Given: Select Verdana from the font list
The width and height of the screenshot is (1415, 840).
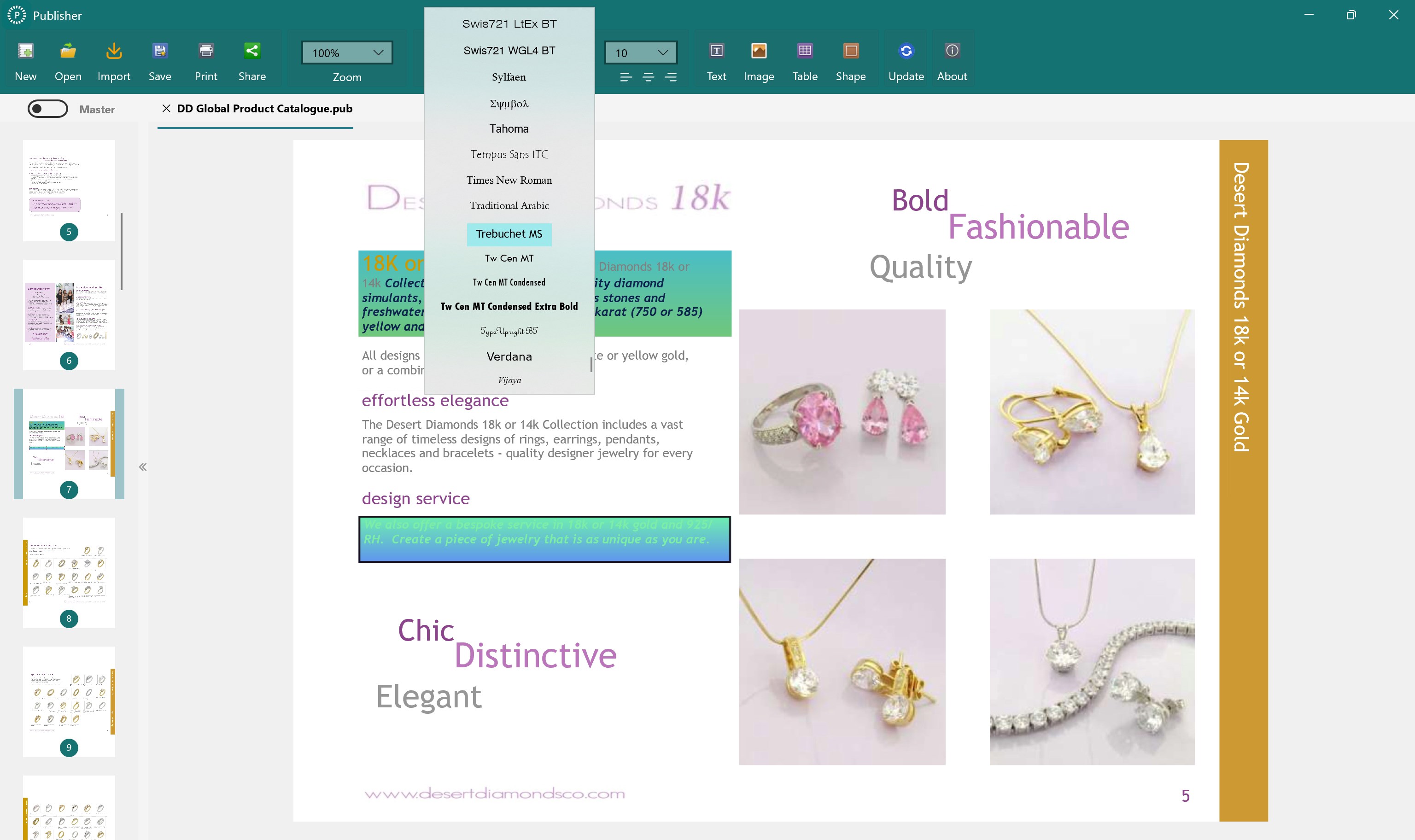Looking at the screenshot, I should pos(509,356).
